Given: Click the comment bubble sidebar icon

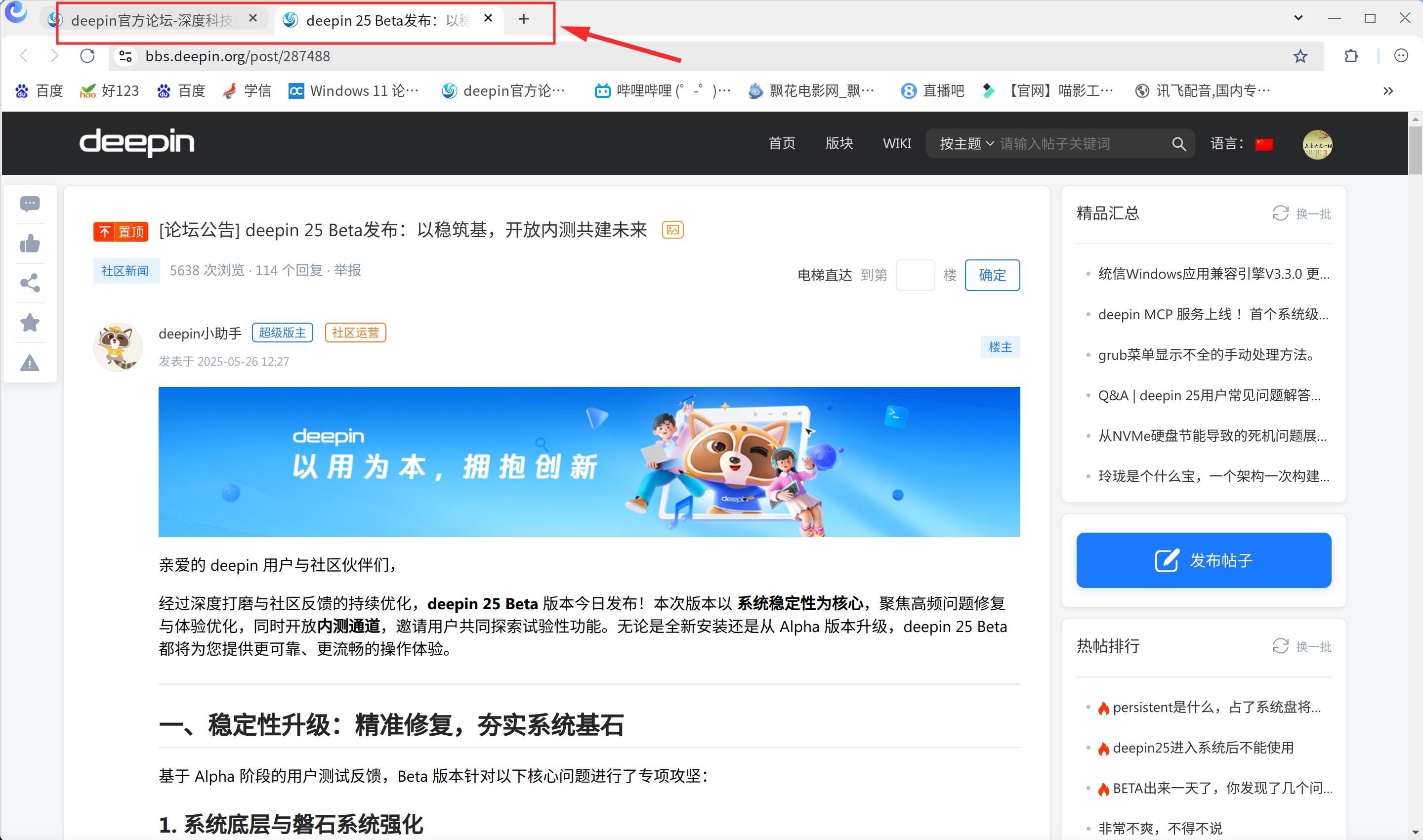Looking at the screenshot, I should (30, 204).
